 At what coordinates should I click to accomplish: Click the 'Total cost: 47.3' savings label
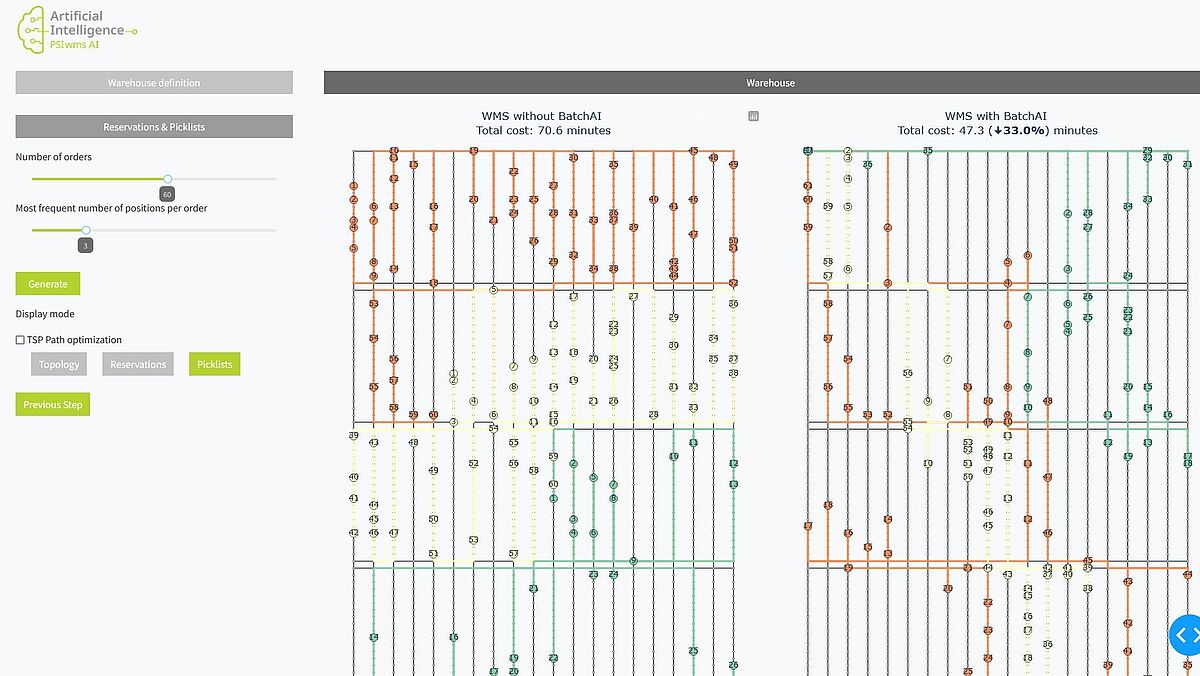997,131
